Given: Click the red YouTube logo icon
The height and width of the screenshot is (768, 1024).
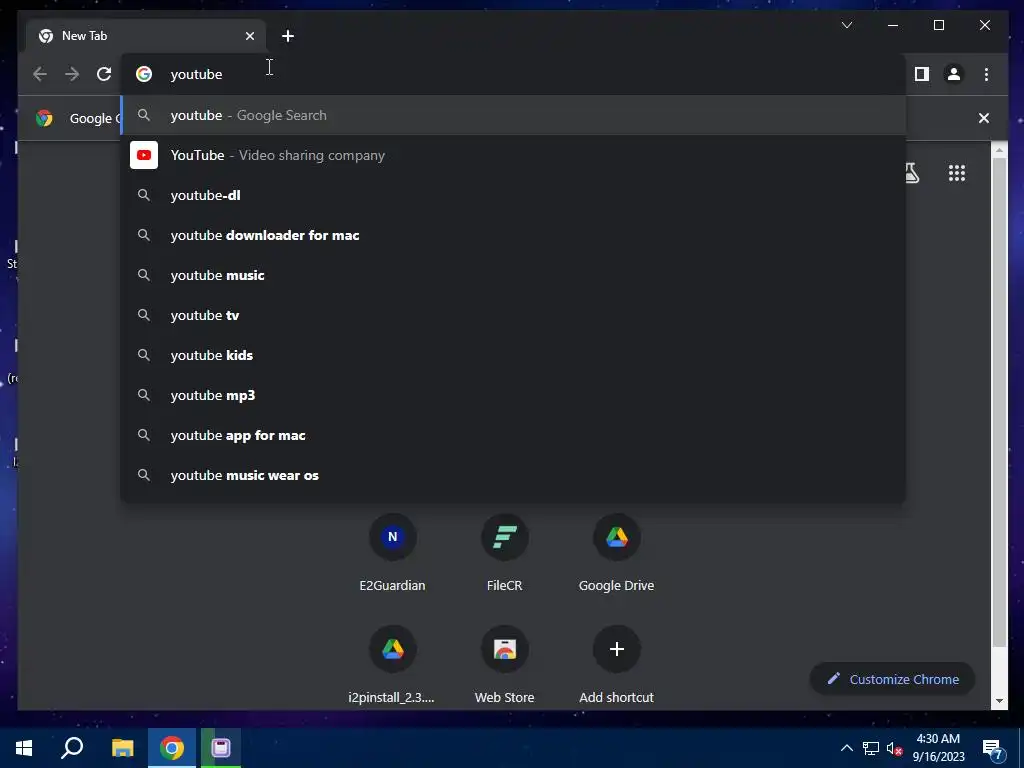Looking at the screenshot, I should [x=144, y=155].
